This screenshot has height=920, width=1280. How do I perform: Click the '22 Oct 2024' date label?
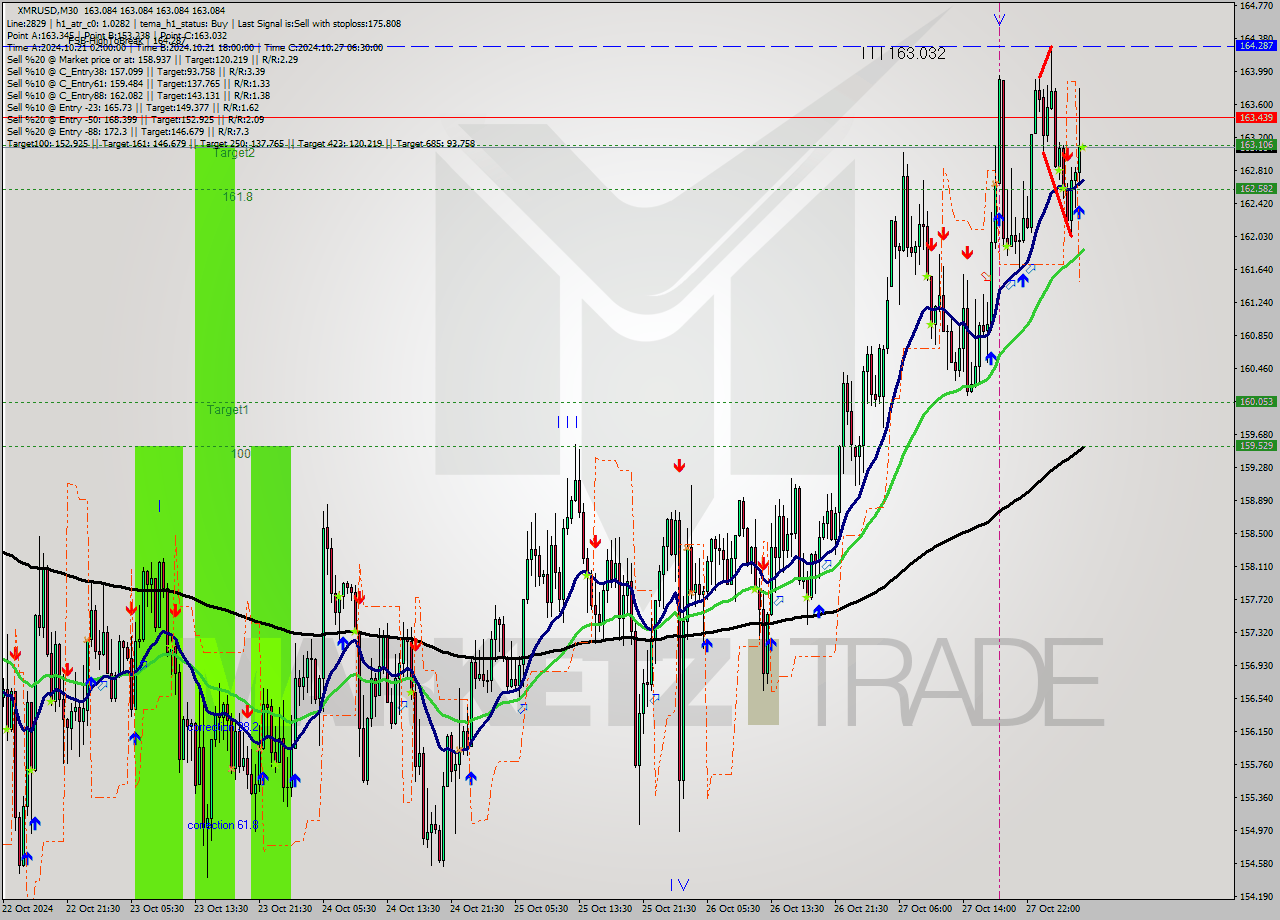28,908
